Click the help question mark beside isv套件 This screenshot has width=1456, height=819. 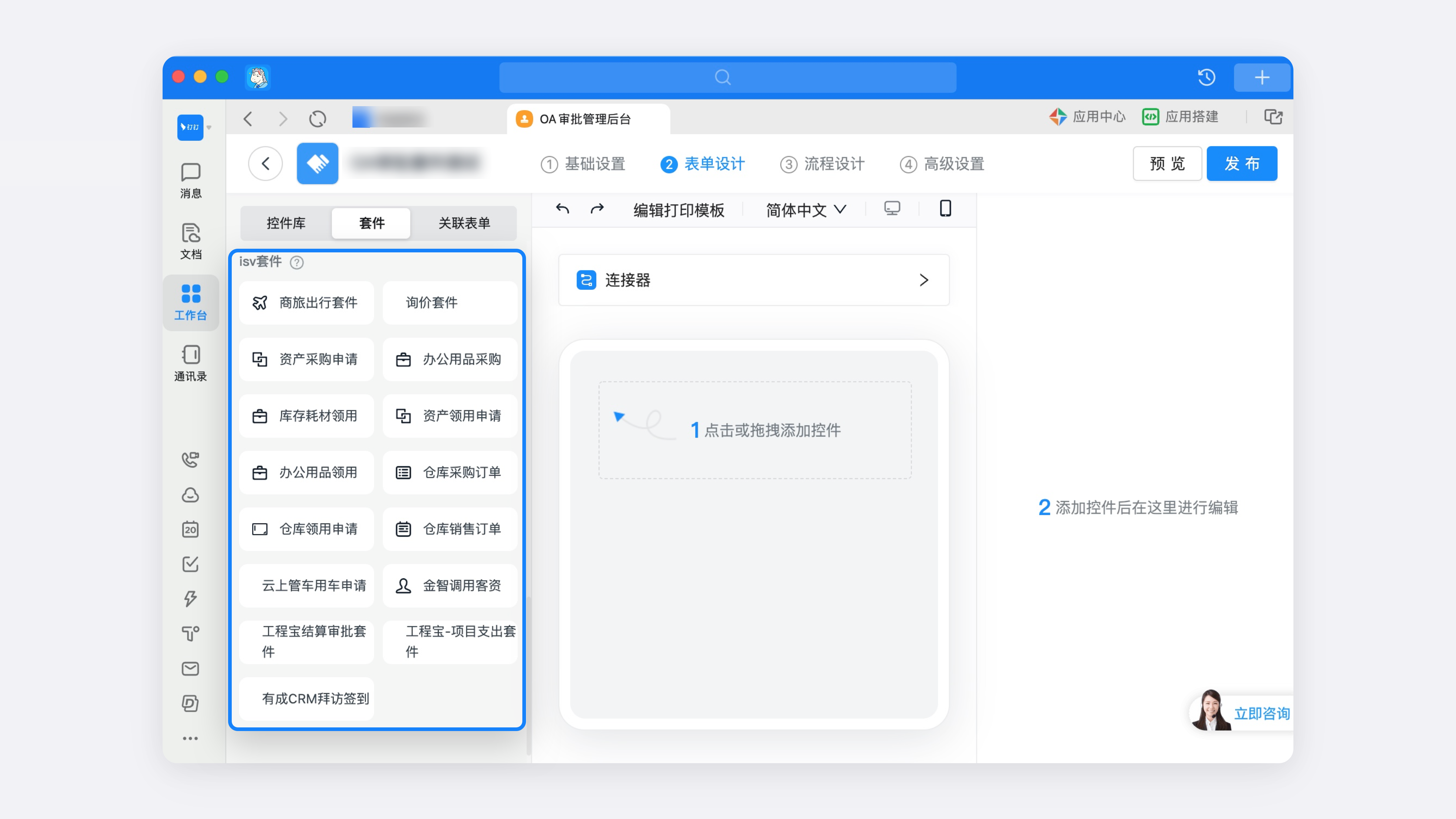pyautogui.click(x=297, y=262)
